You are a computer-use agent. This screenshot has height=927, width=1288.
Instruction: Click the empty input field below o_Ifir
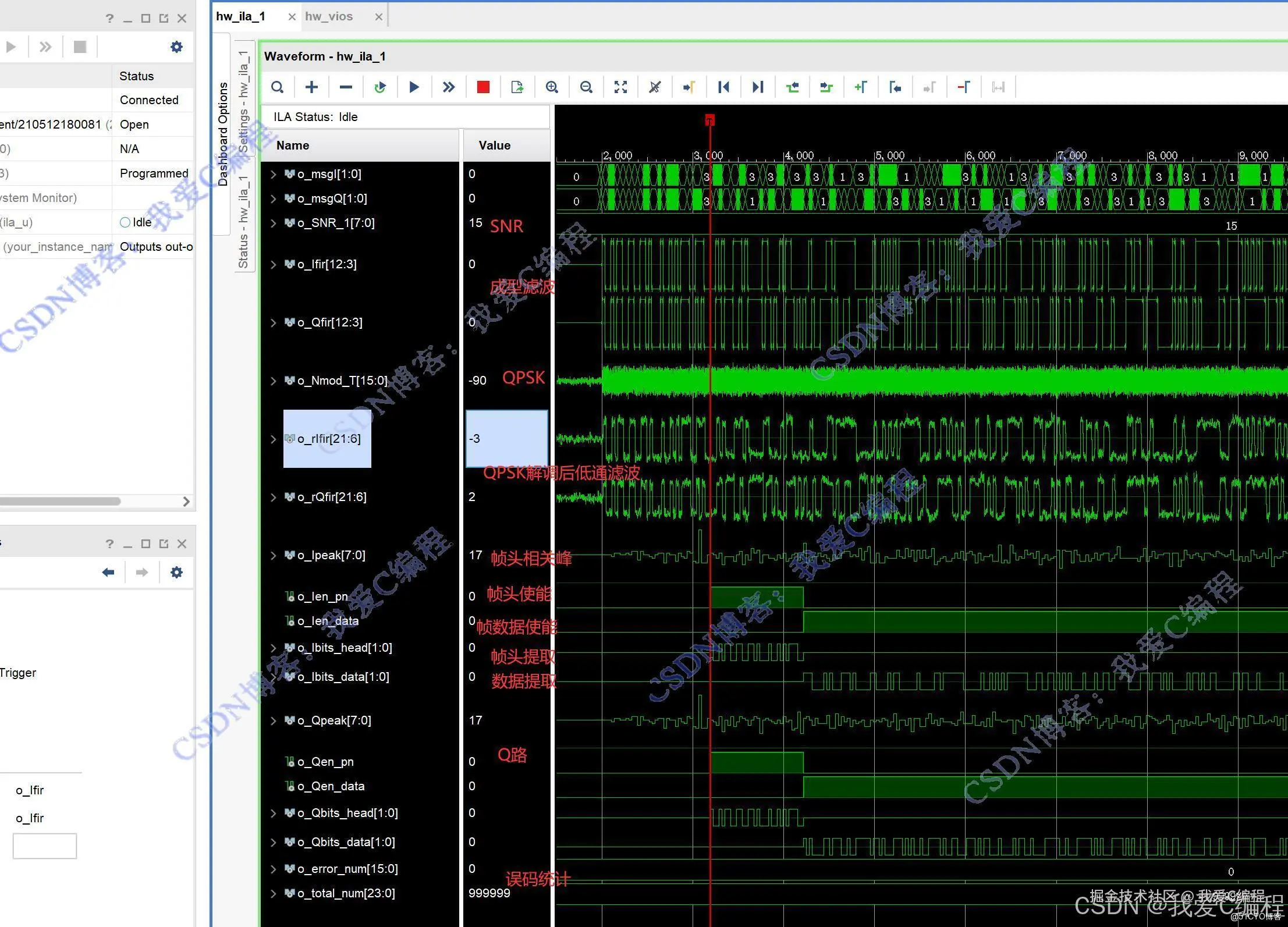pos(45,846)
